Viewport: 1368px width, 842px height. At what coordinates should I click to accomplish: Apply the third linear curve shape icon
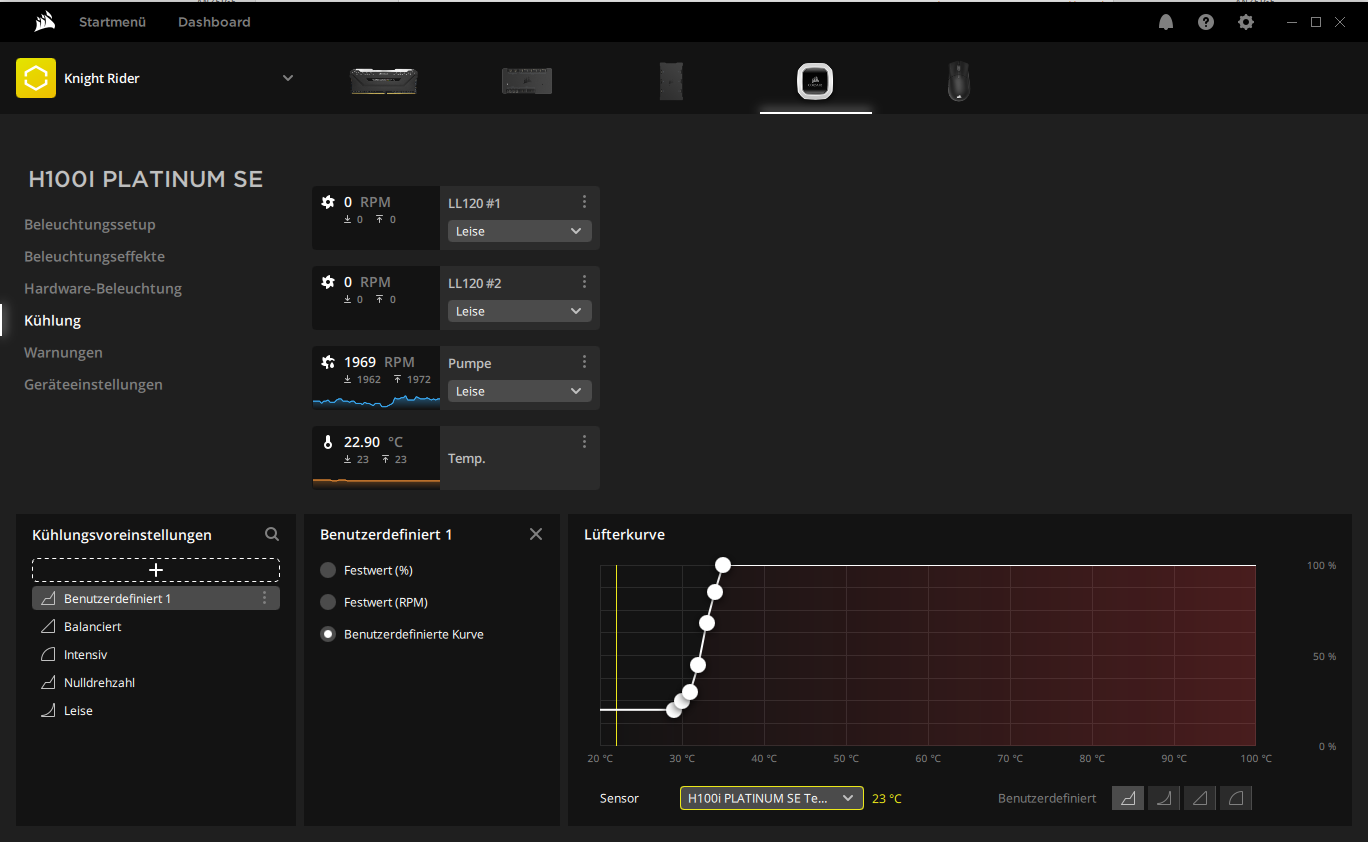pyautogui.click(x=1200, y=798)
